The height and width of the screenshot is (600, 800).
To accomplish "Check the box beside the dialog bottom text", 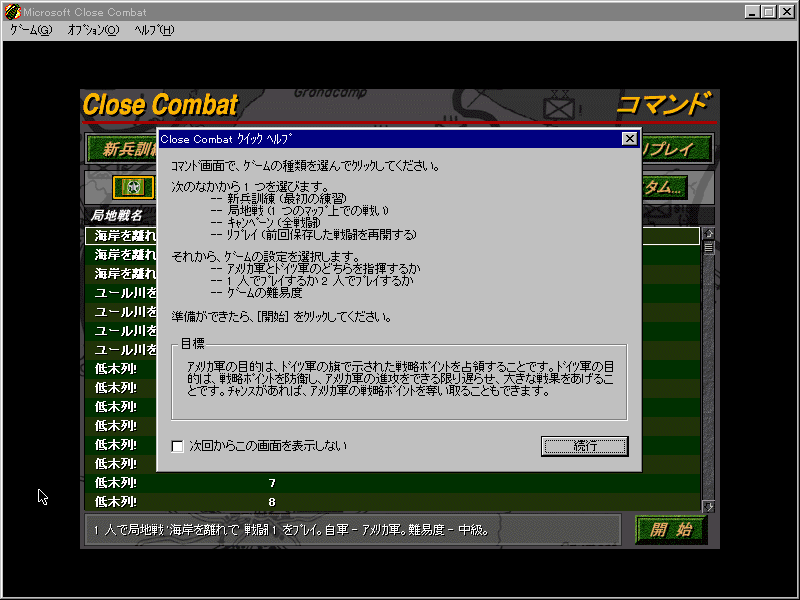I will click(x=178, y=446).
